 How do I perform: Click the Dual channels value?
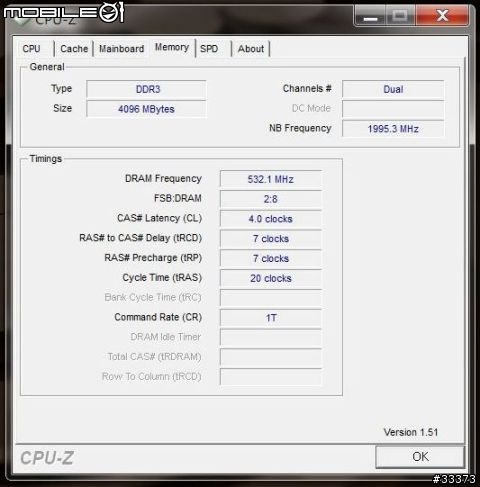point(393,89)
